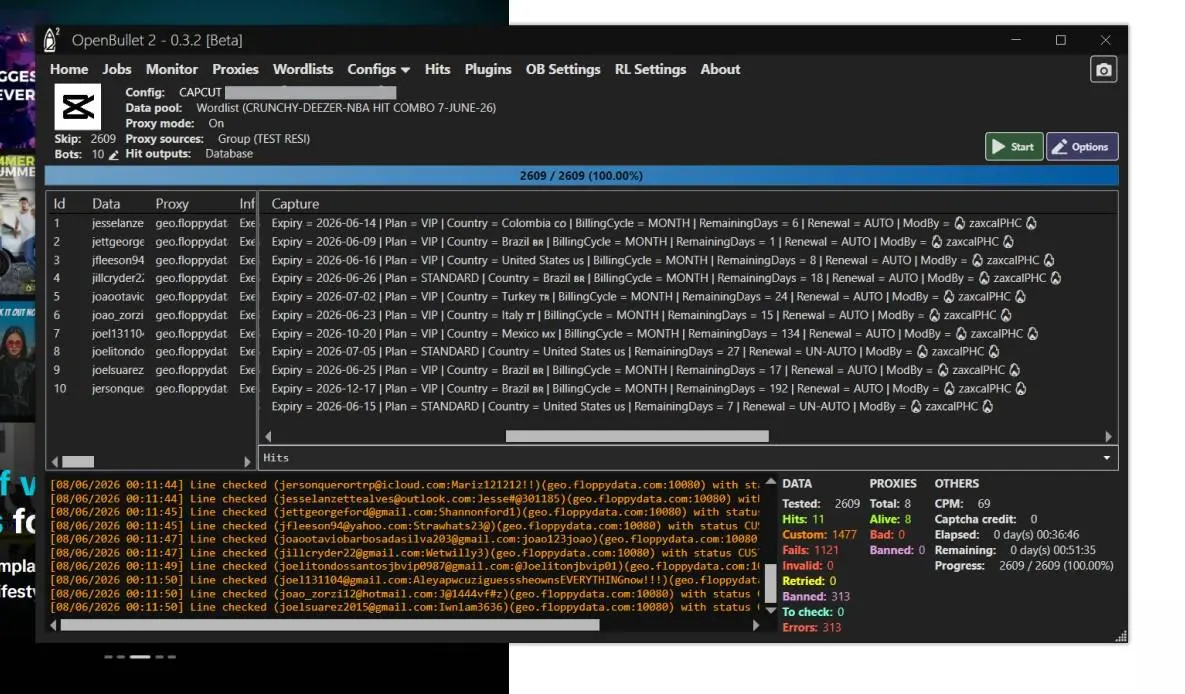Click the Errors 313 statistic
Image resolution: width=1185 pixels, height=694 pixels.
point(811,627)
